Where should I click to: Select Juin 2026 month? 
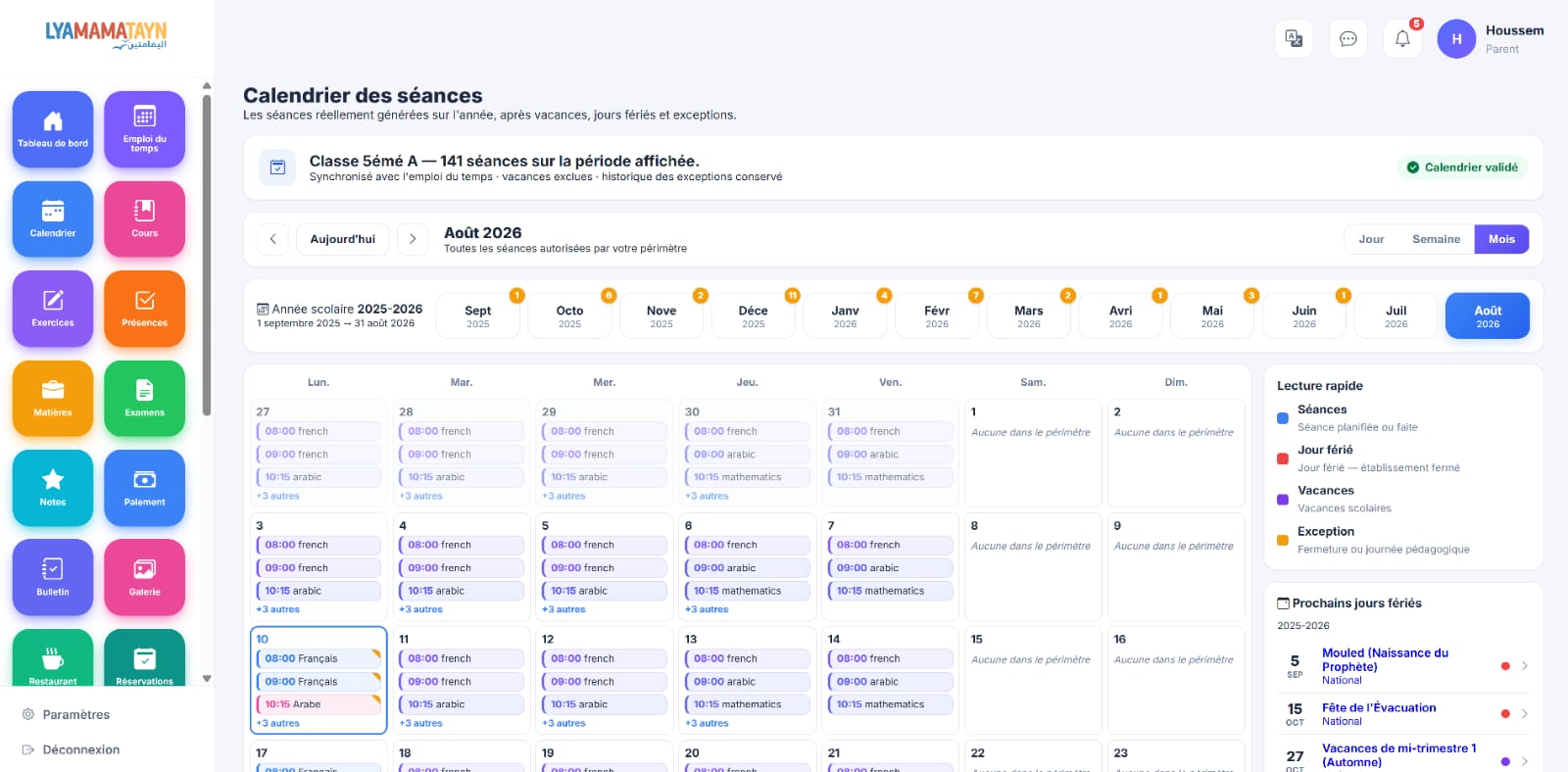(1304, 316)
